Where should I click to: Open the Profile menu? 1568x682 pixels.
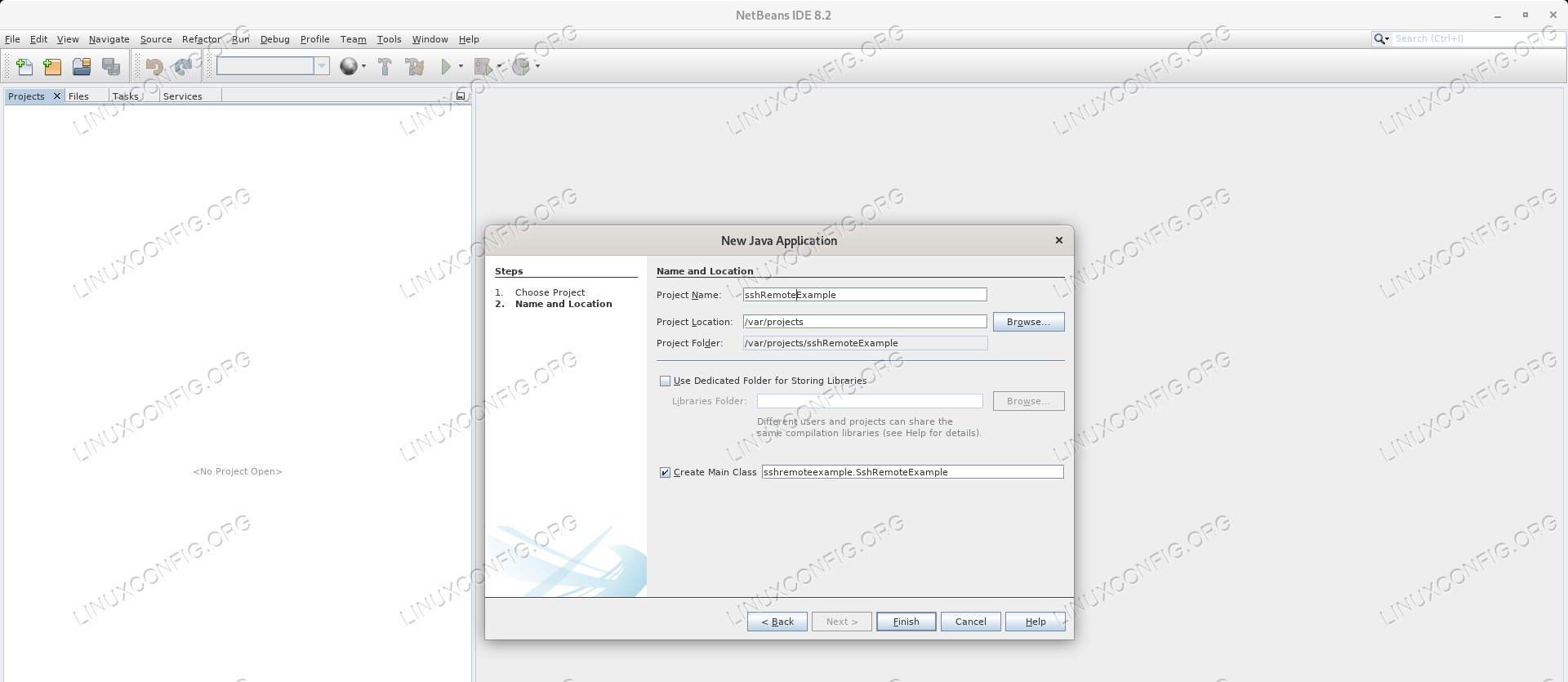(314, 39)
